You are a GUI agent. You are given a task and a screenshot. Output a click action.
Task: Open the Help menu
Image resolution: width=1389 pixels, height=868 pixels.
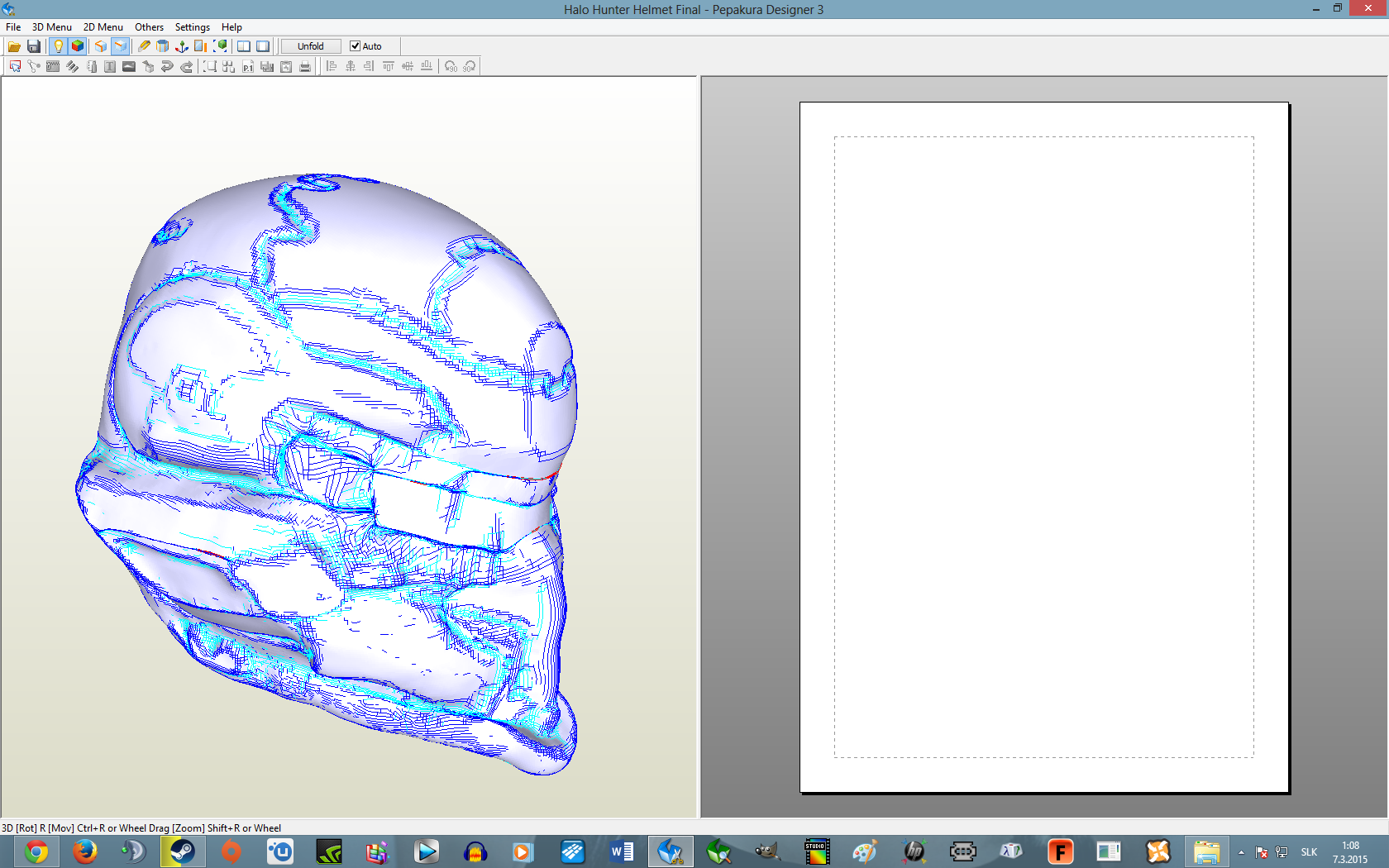tap(231, 27)
